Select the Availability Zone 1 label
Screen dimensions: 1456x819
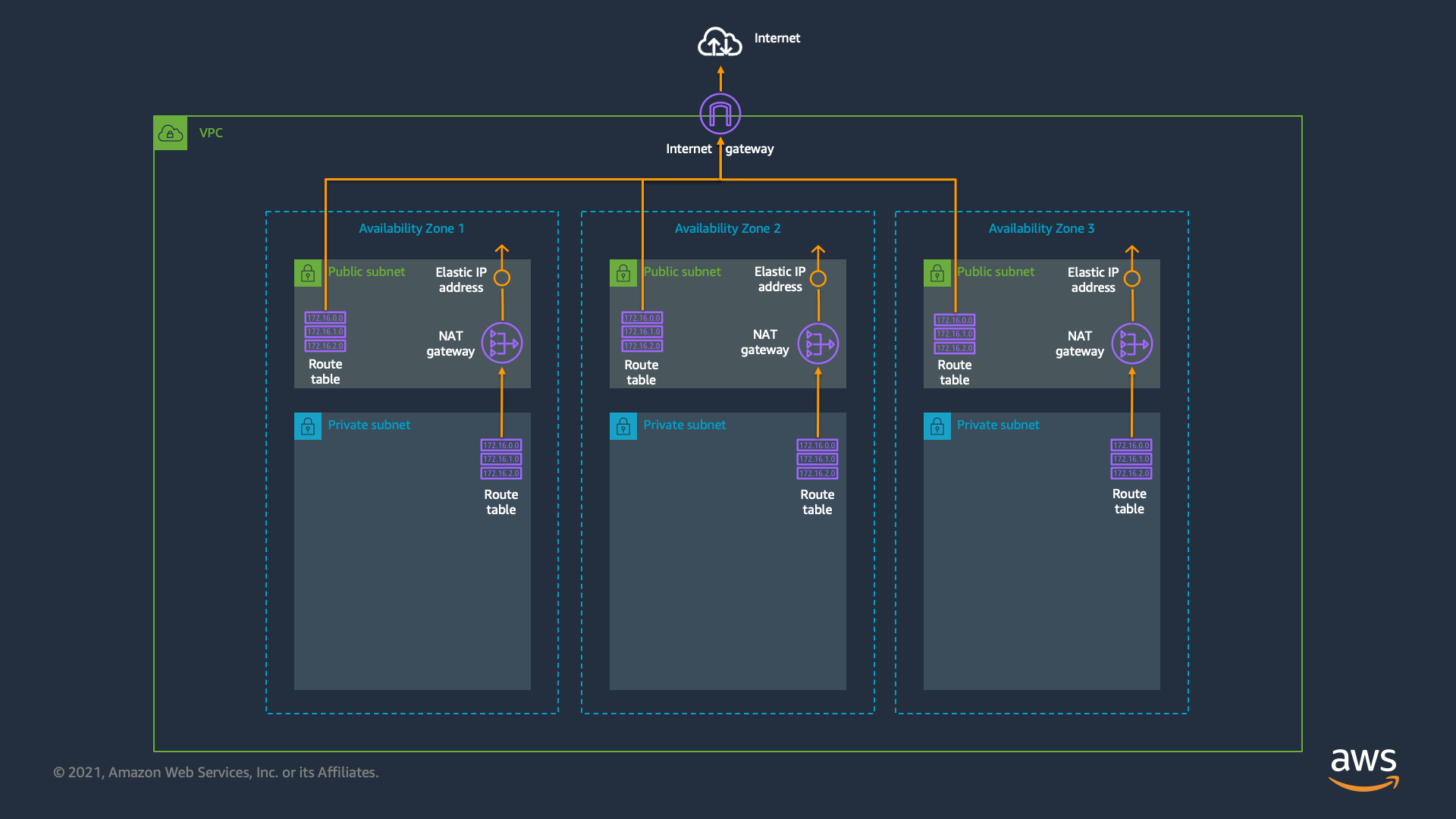[411, 228]
